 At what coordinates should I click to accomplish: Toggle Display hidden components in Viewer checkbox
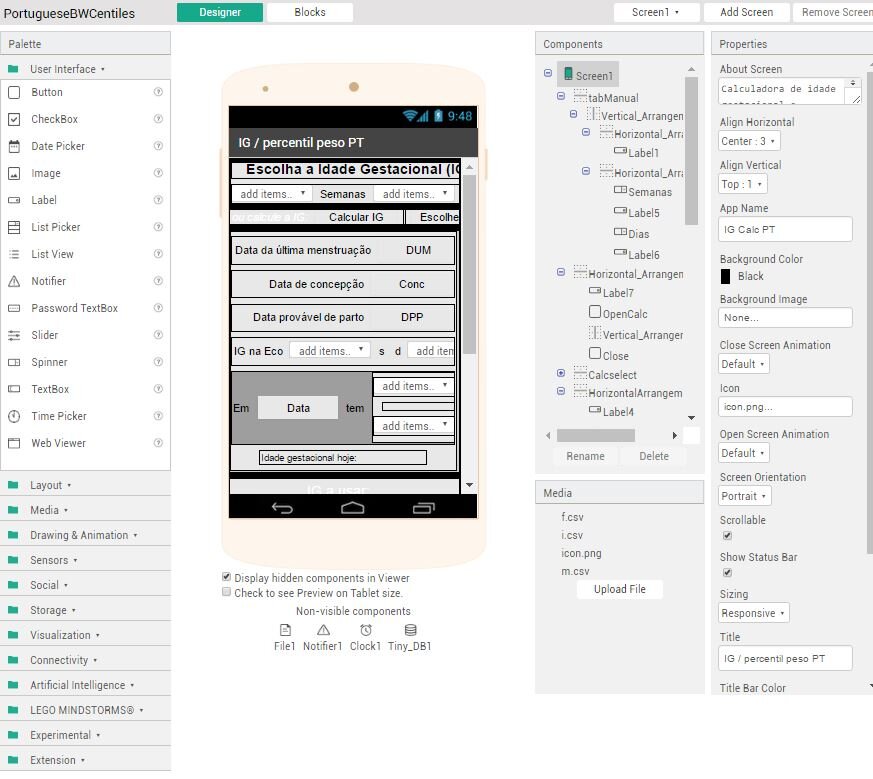pos(227,577)
